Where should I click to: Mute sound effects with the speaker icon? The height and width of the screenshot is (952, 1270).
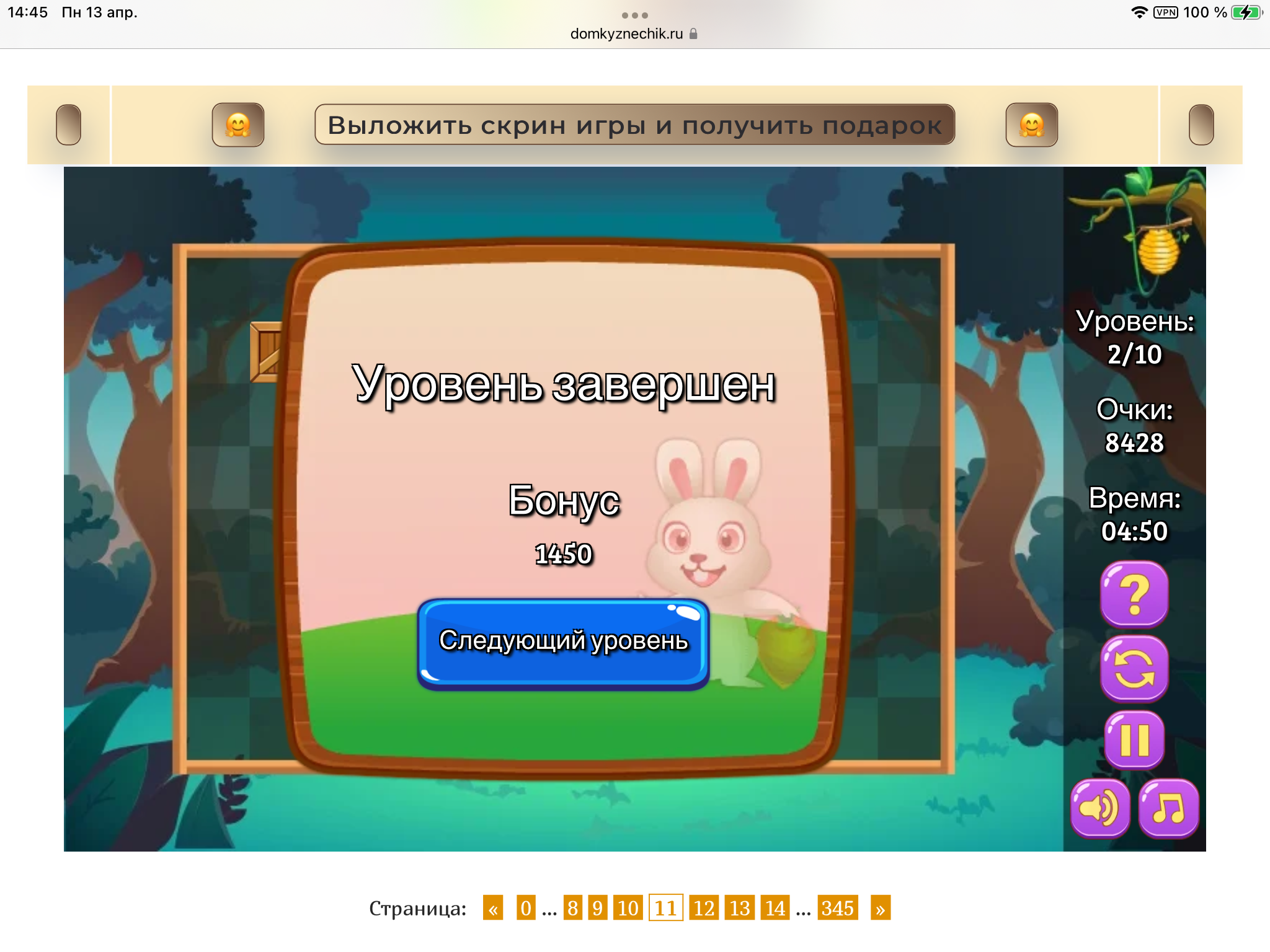tap(1100, 808)
